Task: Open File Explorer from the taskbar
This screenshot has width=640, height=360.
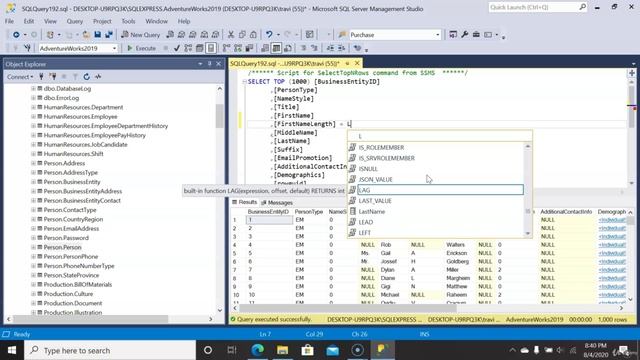Action: coord(282,350)
